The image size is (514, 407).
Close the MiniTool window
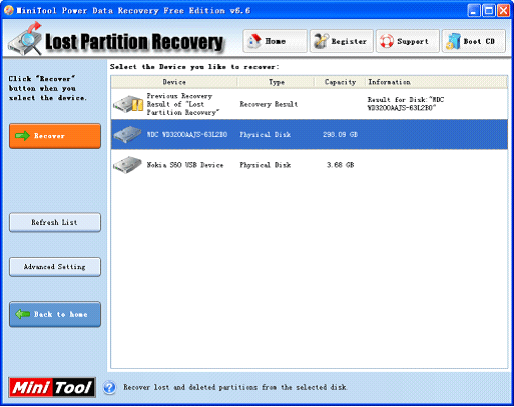coord(504,11)
